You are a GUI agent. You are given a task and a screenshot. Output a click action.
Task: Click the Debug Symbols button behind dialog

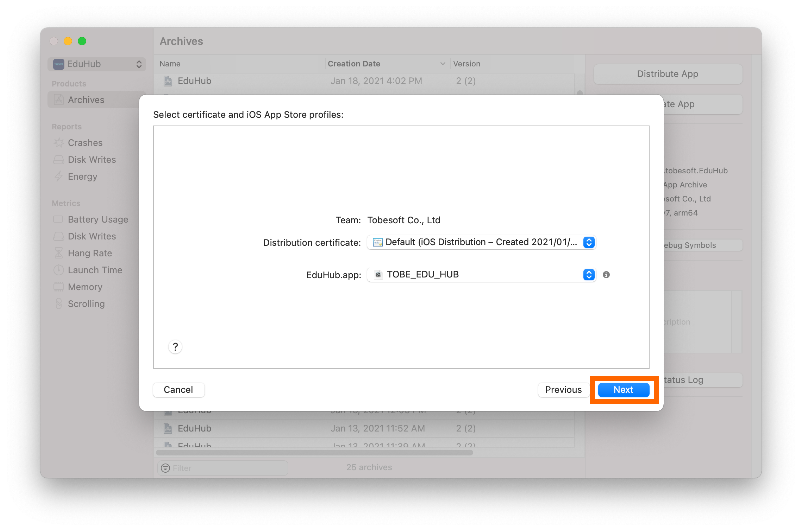[703, 246]
